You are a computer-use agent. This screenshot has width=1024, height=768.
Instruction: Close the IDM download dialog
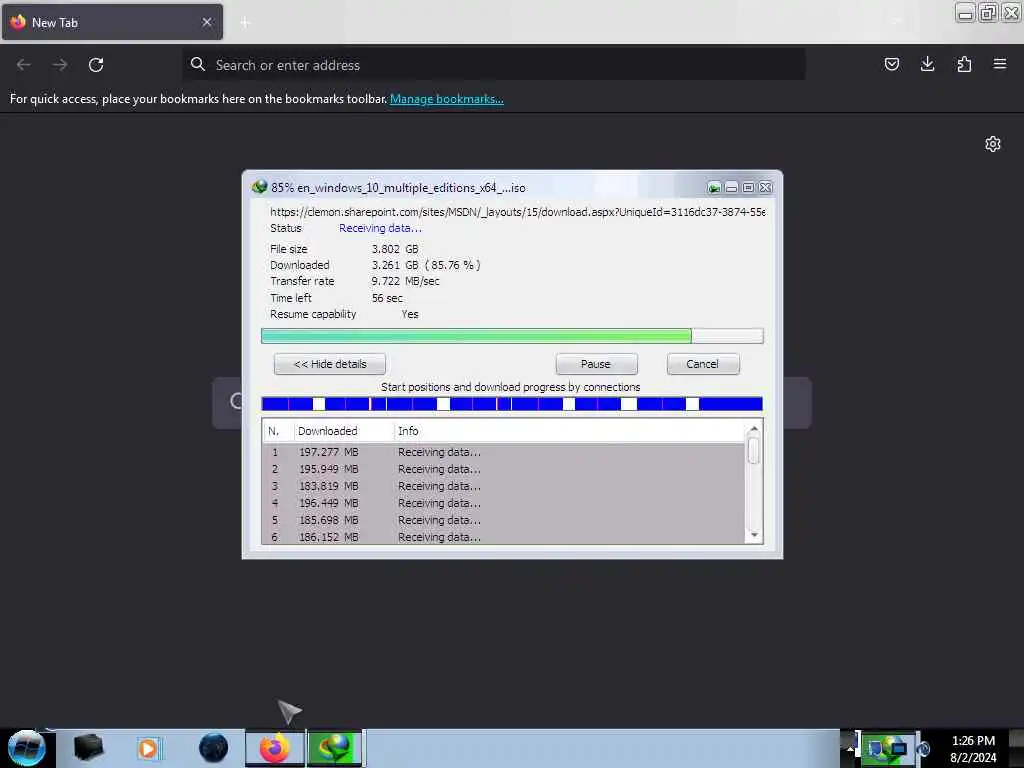click(765, 188)
